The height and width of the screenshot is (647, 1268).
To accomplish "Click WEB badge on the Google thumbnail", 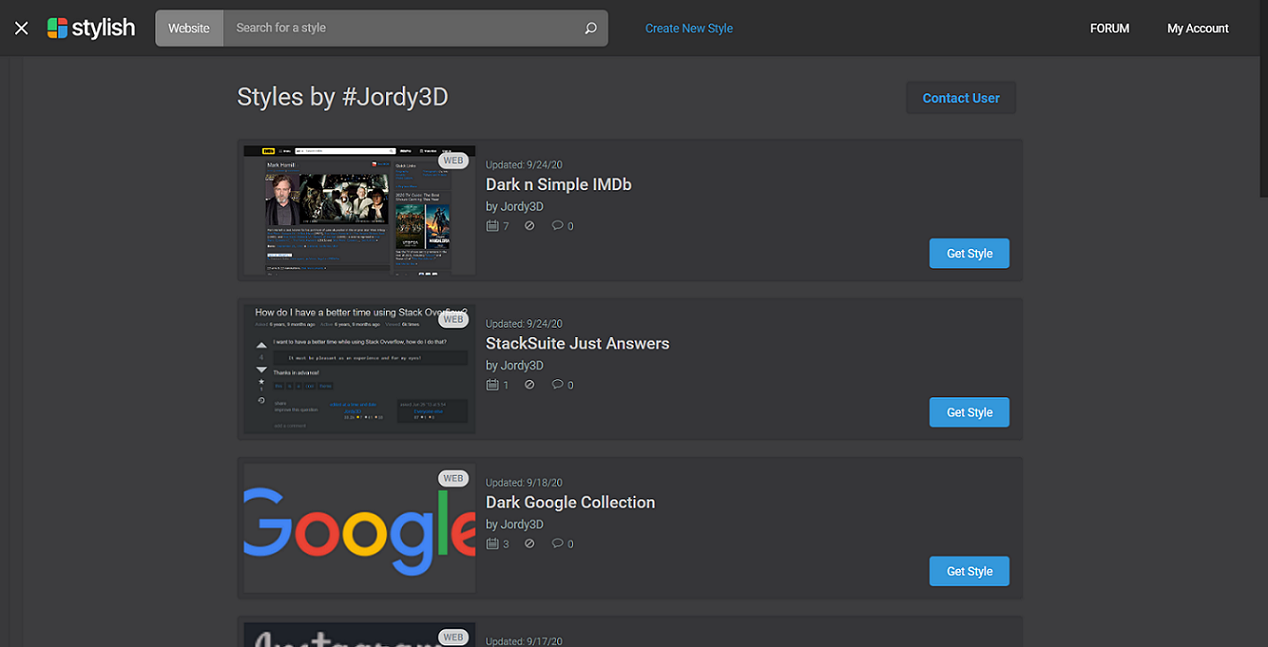I will 453,478.
